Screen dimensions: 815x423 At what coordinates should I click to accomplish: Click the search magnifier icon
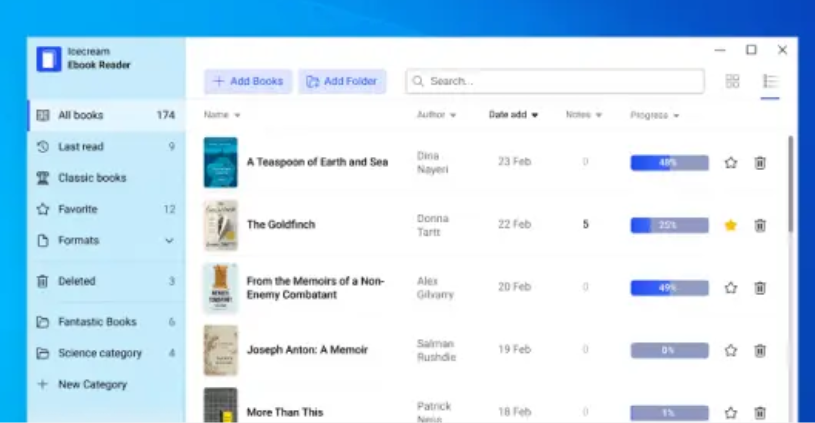[418, 81]
